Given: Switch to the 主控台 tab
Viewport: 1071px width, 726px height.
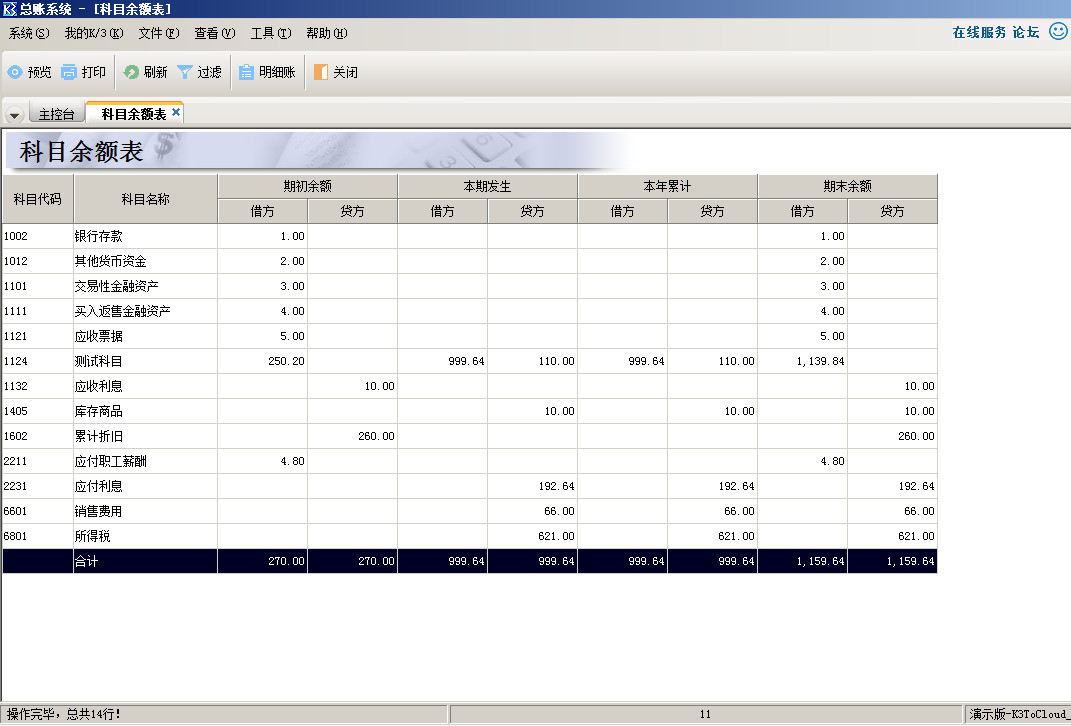Looking at the screenshot, I should 56,114.
